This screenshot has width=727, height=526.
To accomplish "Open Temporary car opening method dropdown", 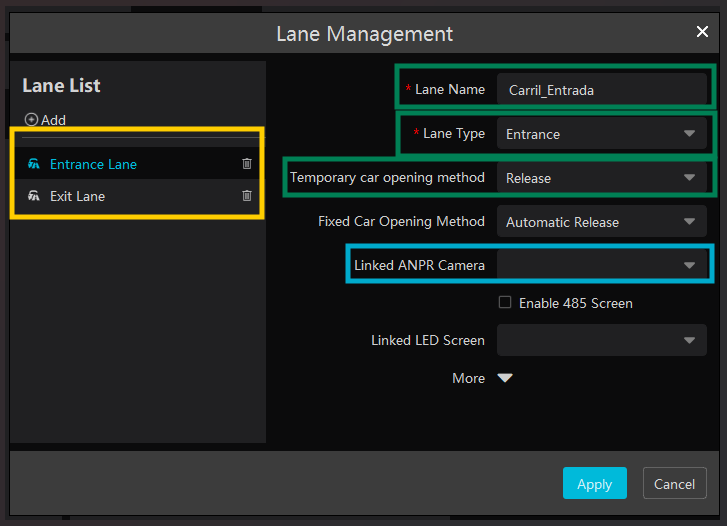I will pyautogui.click(x=601, y=178).
